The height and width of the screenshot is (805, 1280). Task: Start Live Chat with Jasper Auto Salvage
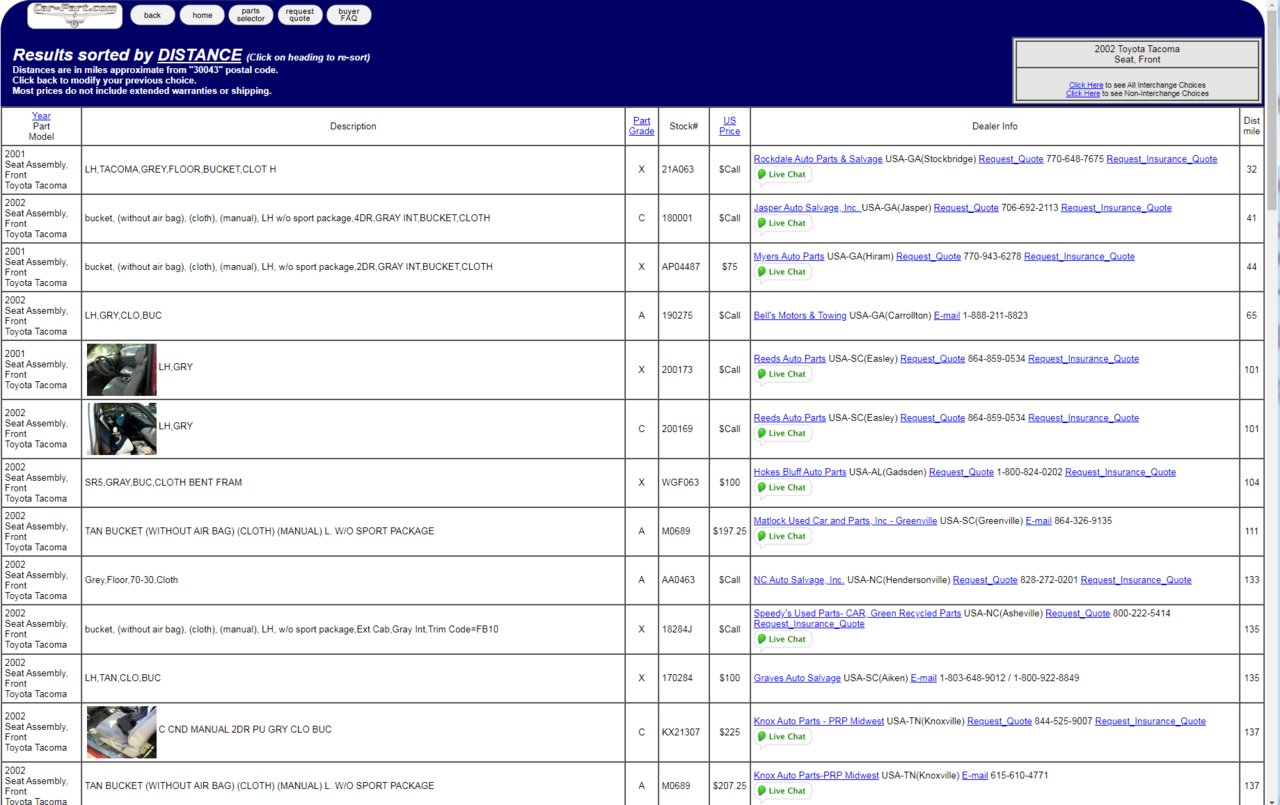click(782, 224)
